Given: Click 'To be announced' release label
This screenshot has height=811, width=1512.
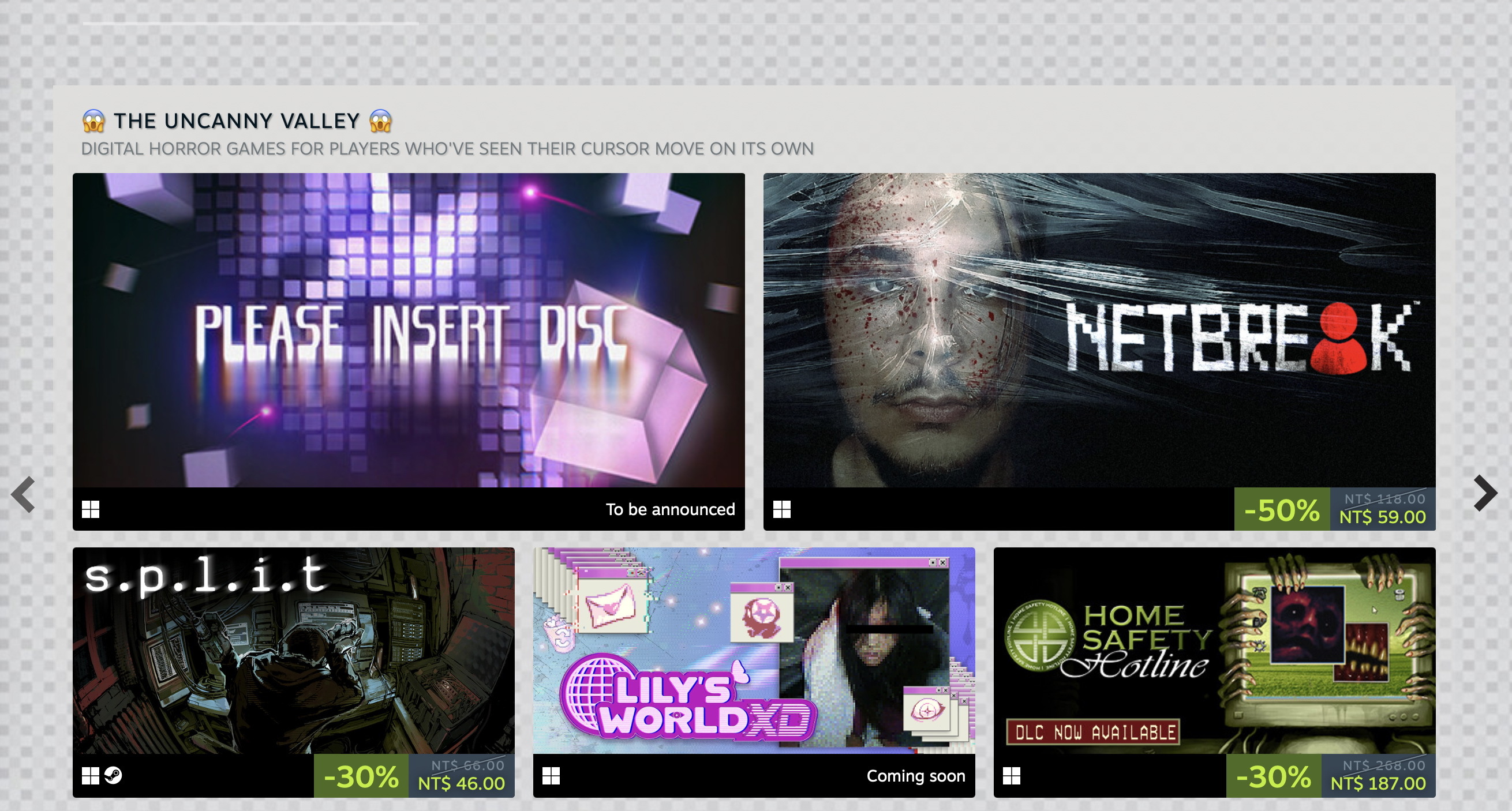Looking at the screenshot, I should (671, 509).
